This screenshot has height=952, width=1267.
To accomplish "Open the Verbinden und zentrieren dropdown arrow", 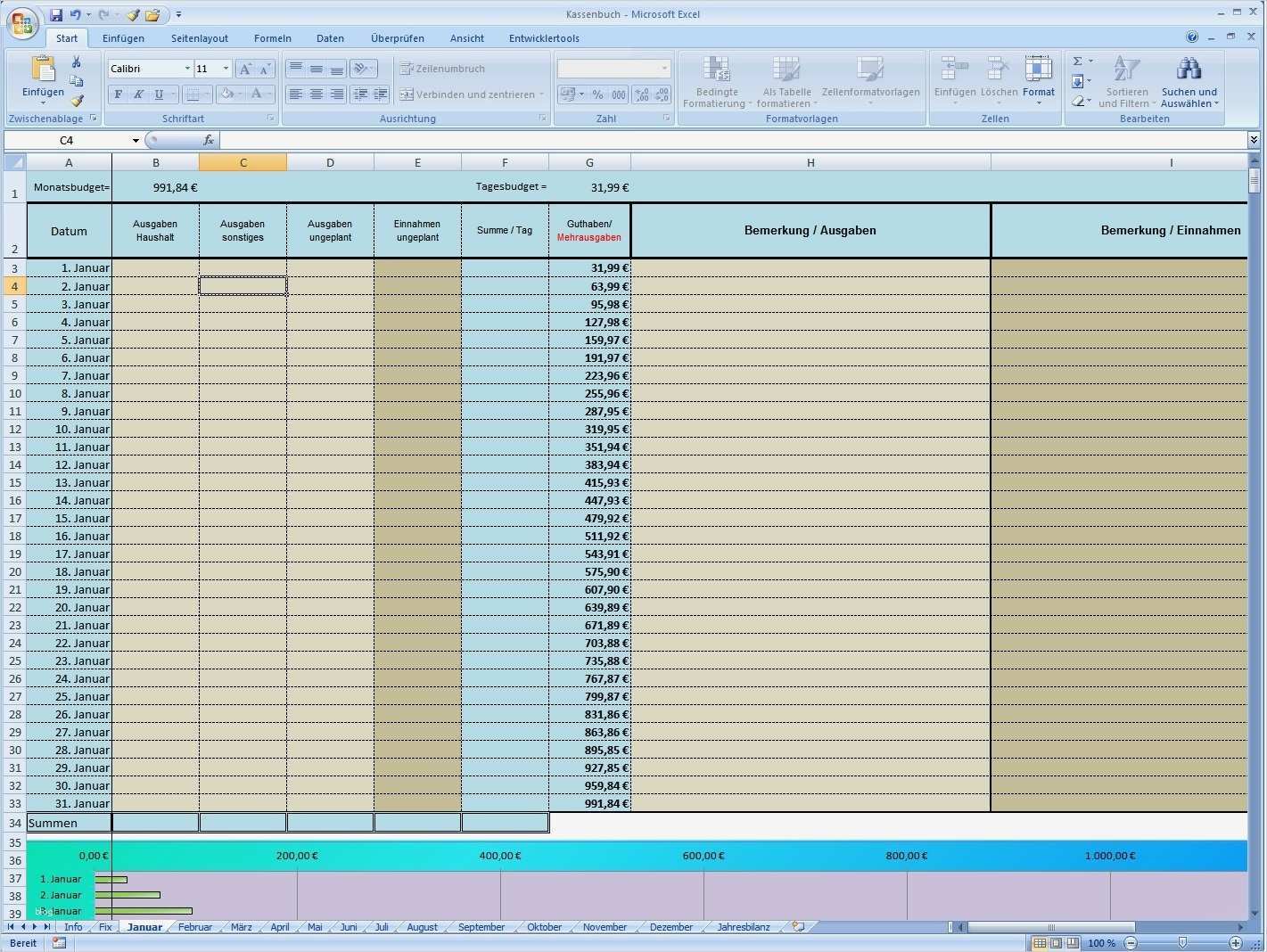I will coord(540,94).
